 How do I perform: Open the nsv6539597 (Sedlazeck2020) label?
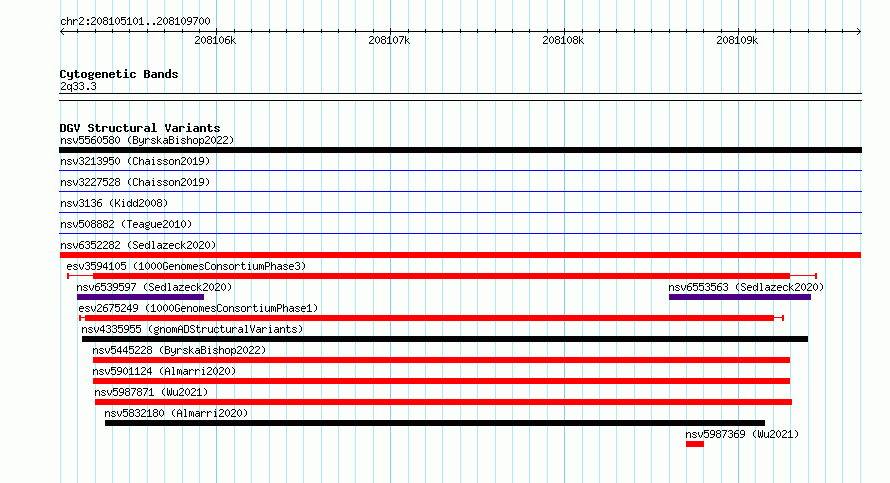pyautogui.click(x=154, y=287)
